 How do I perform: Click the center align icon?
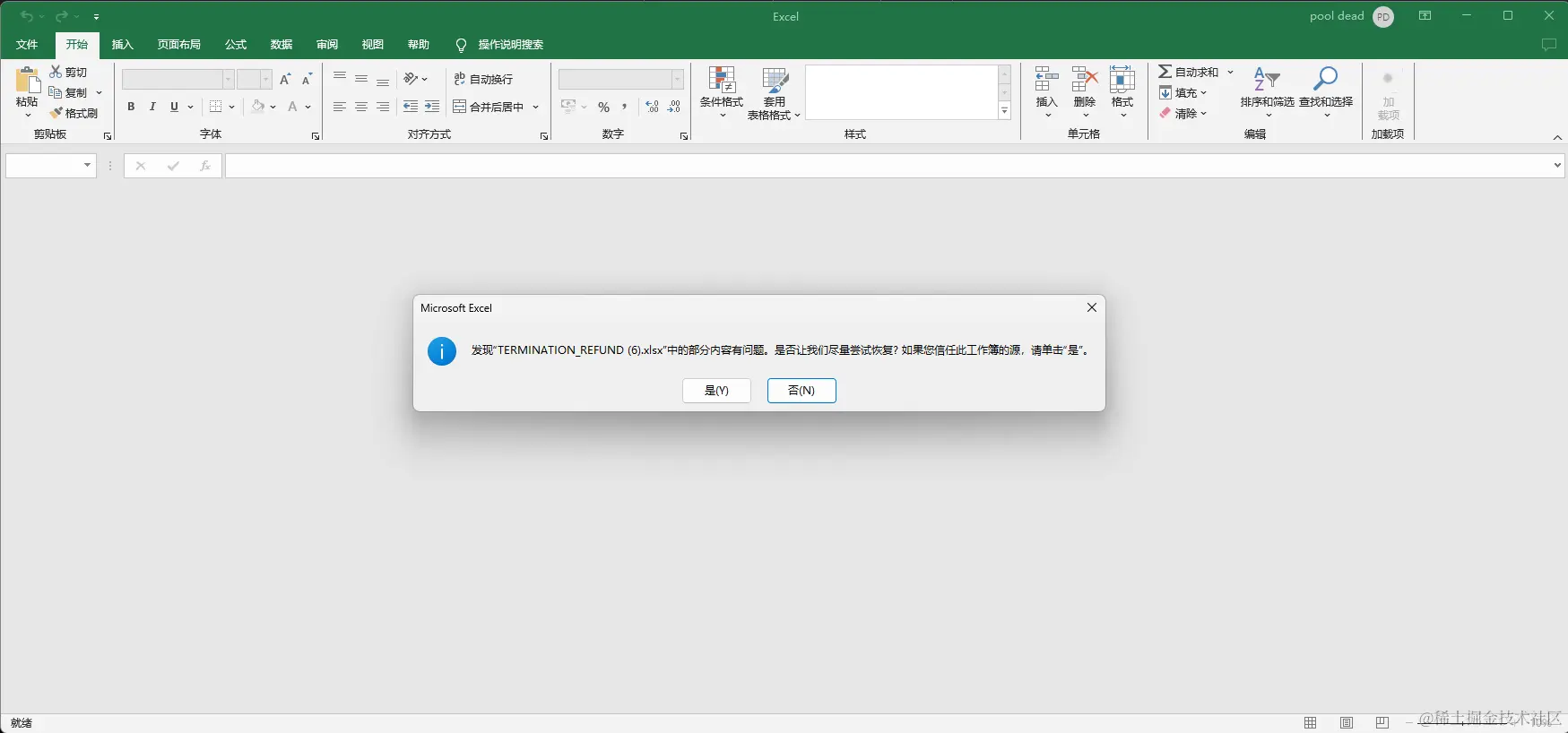tap(361, 107)
